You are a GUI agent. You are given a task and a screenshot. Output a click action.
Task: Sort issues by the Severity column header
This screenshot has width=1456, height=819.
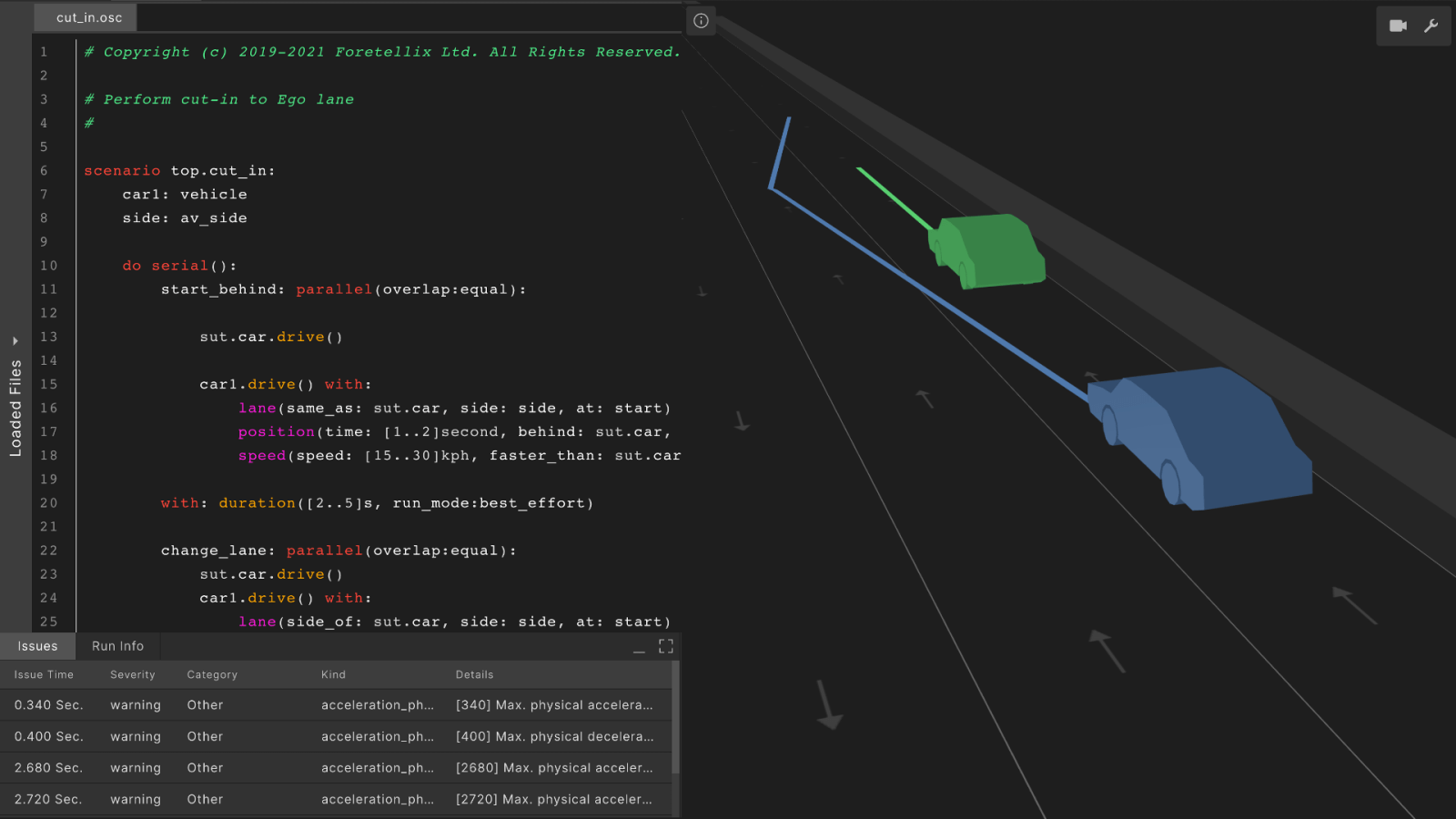(x=133, y=675)
